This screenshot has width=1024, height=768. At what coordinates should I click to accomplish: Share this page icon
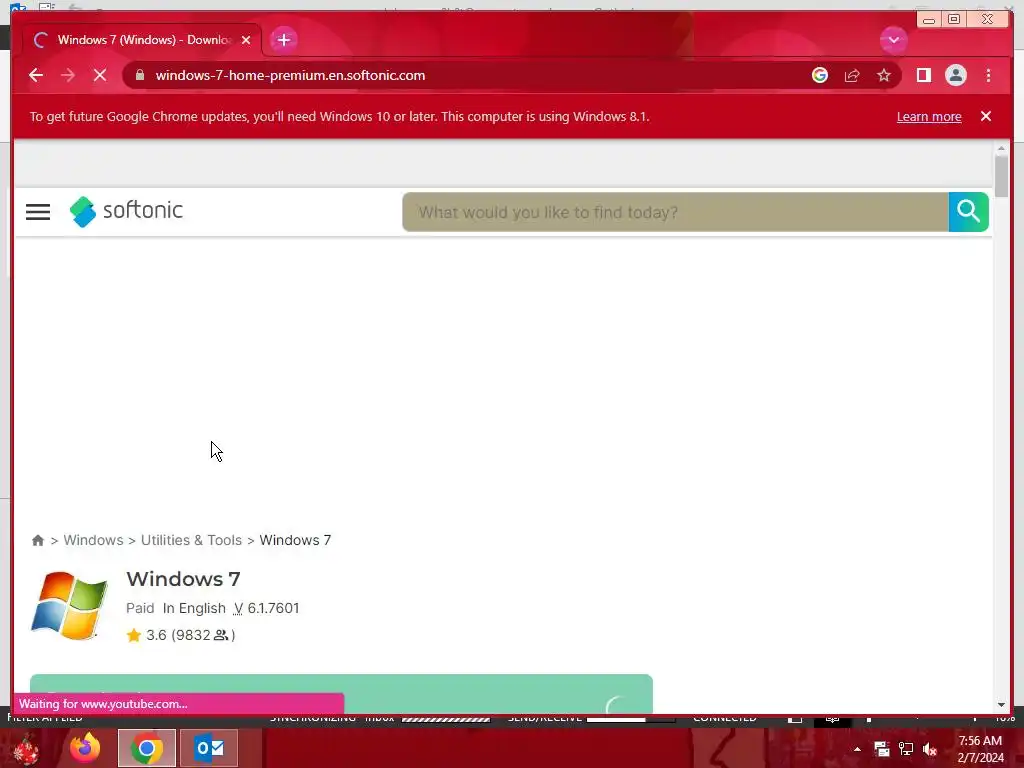(x=852, y=75)
